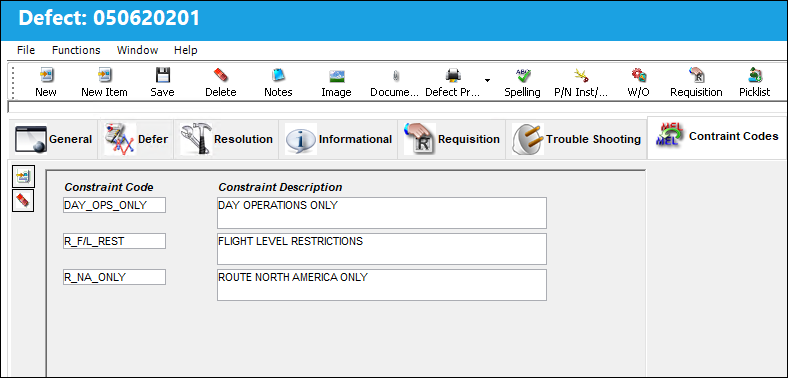788x378 pixels.
Task: Open the Window menu
Action: (x=137, y=50)
